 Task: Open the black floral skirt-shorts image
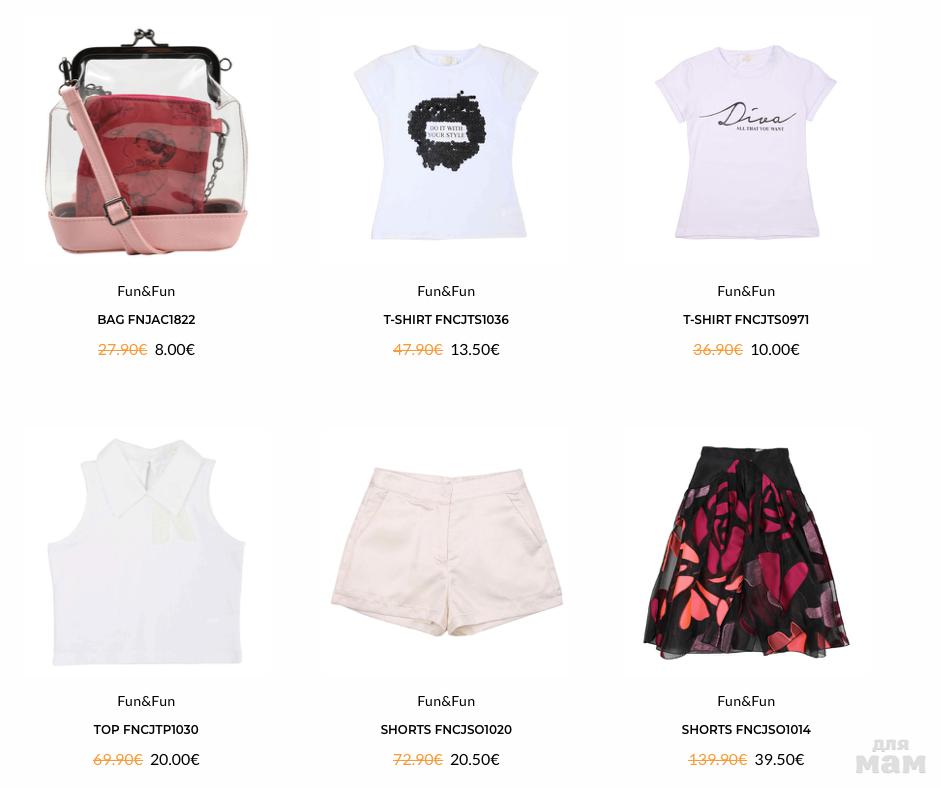tap(746, 552)
